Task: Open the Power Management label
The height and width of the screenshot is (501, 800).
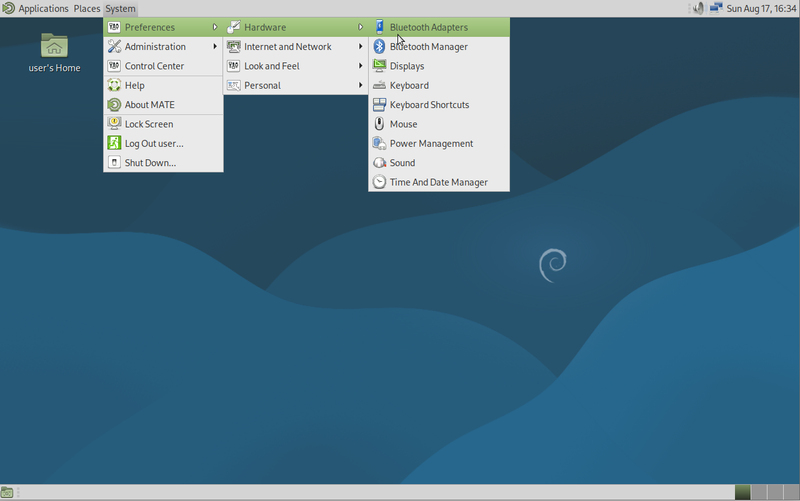Action: (x=431, y=143)
